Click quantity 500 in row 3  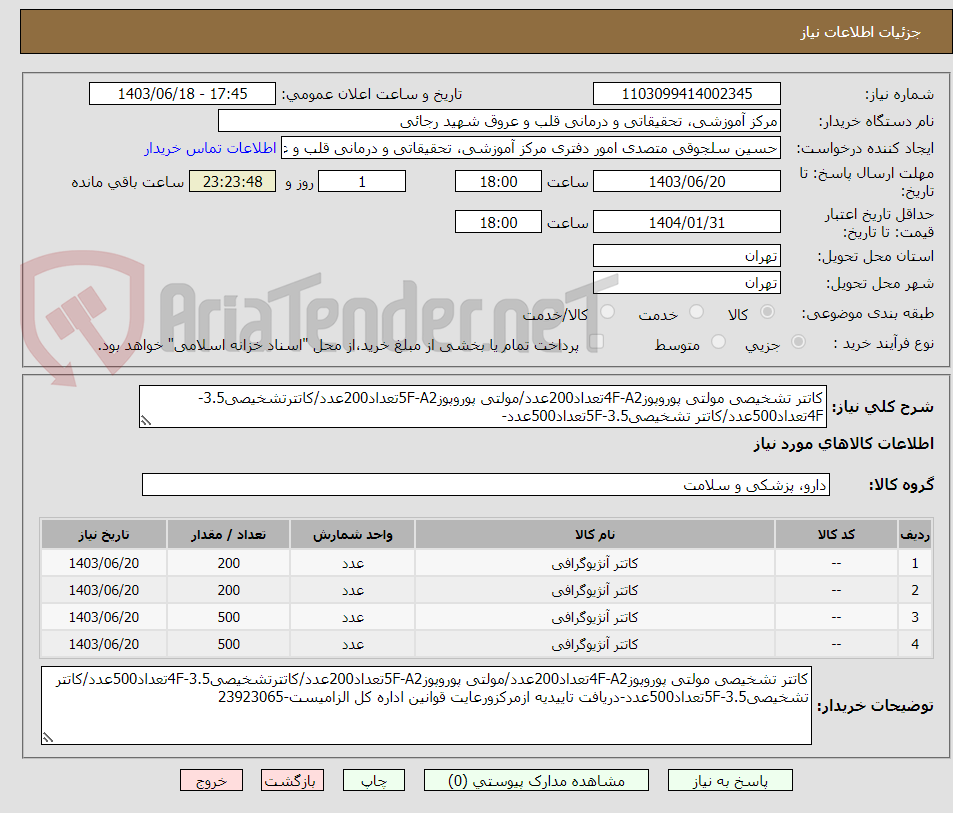[x=229, y=617]
